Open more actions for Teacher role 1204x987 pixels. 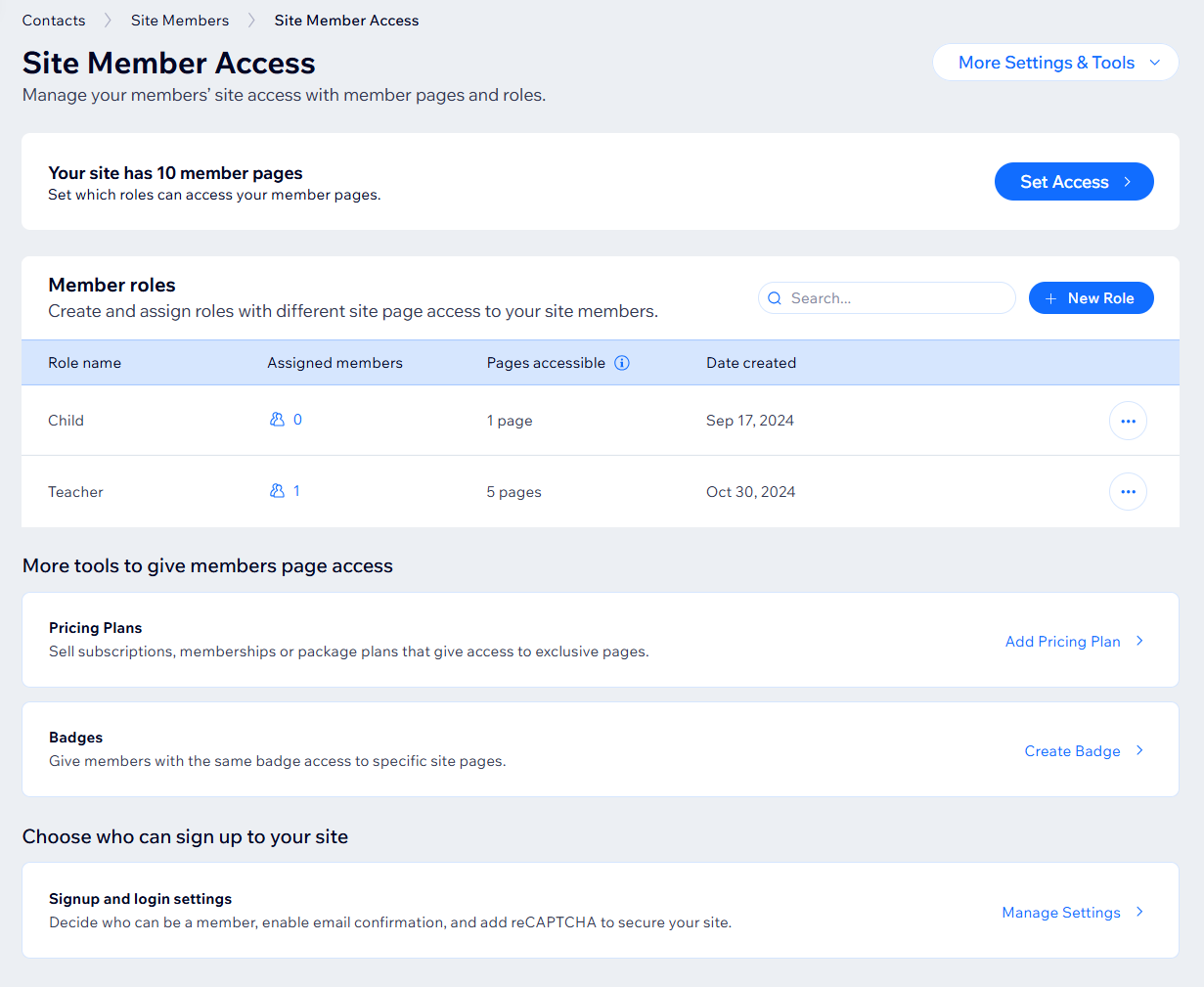(1128, 492)
